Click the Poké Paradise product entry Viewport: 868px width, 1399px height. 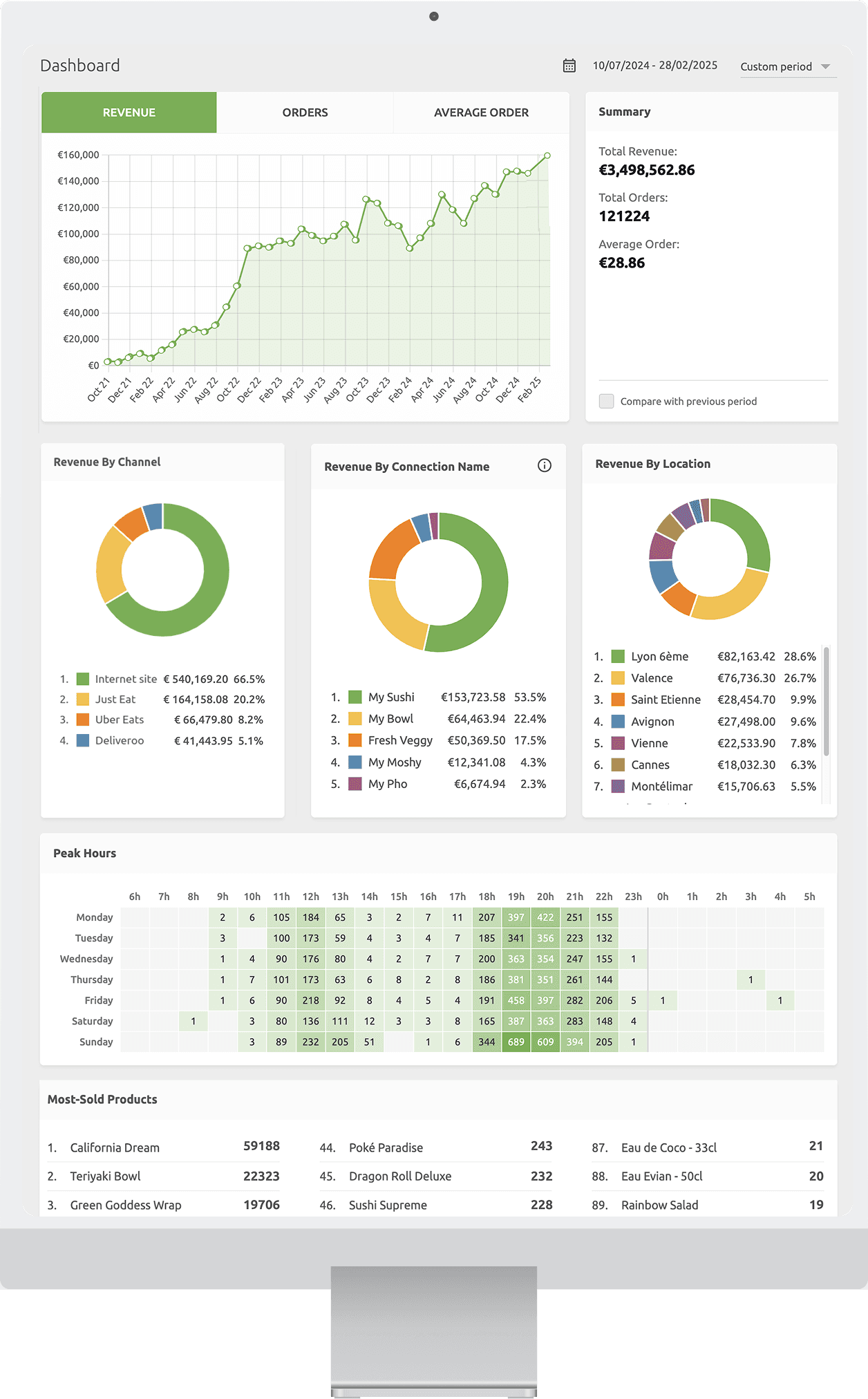click(x=386, y=1147)
